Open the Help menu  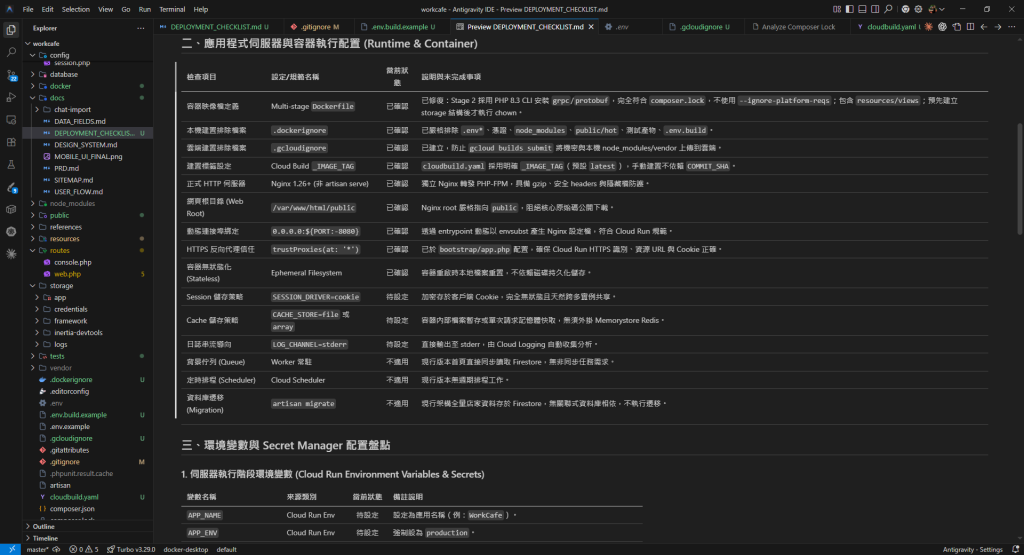click(200, 9)
